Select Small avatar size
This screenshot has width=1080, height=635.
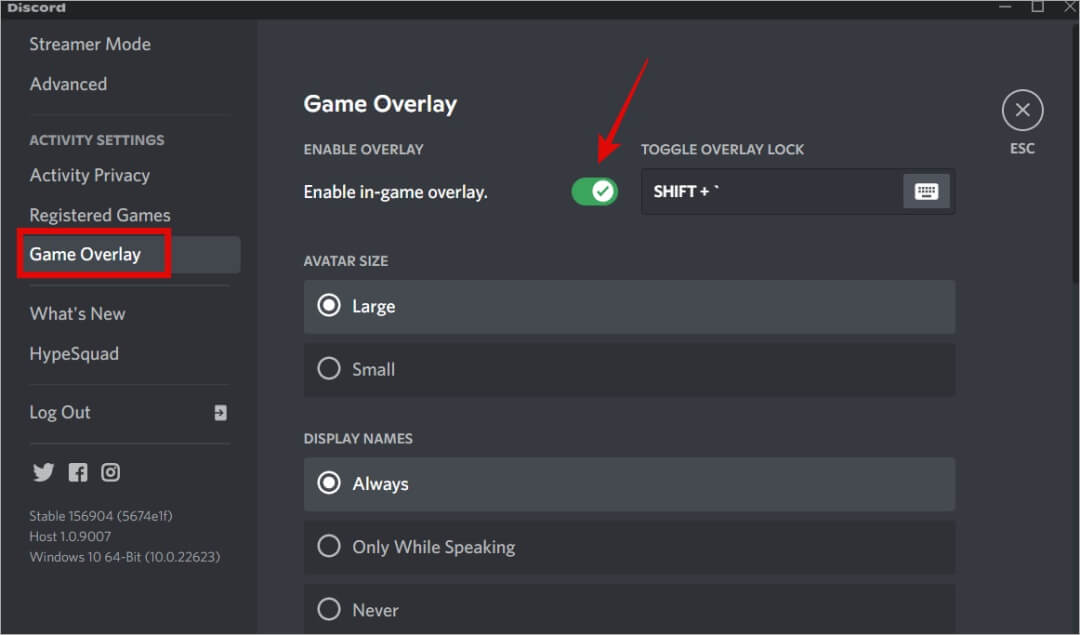pos(629,370)
